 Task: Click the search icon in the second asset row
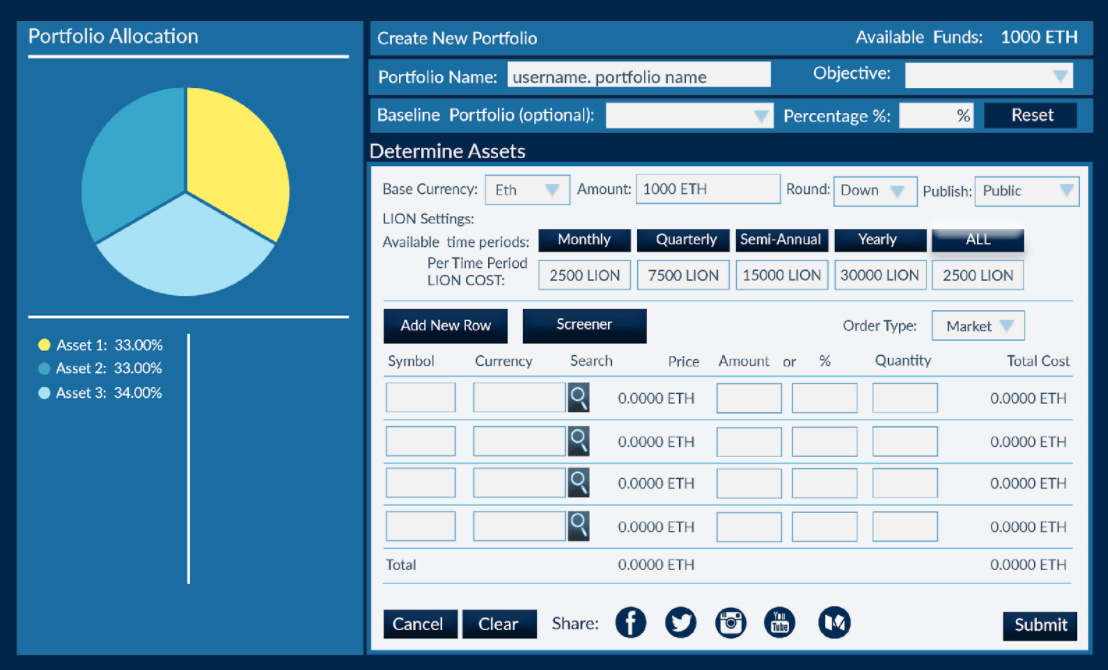pyautogui.click(x=578, y=441)
